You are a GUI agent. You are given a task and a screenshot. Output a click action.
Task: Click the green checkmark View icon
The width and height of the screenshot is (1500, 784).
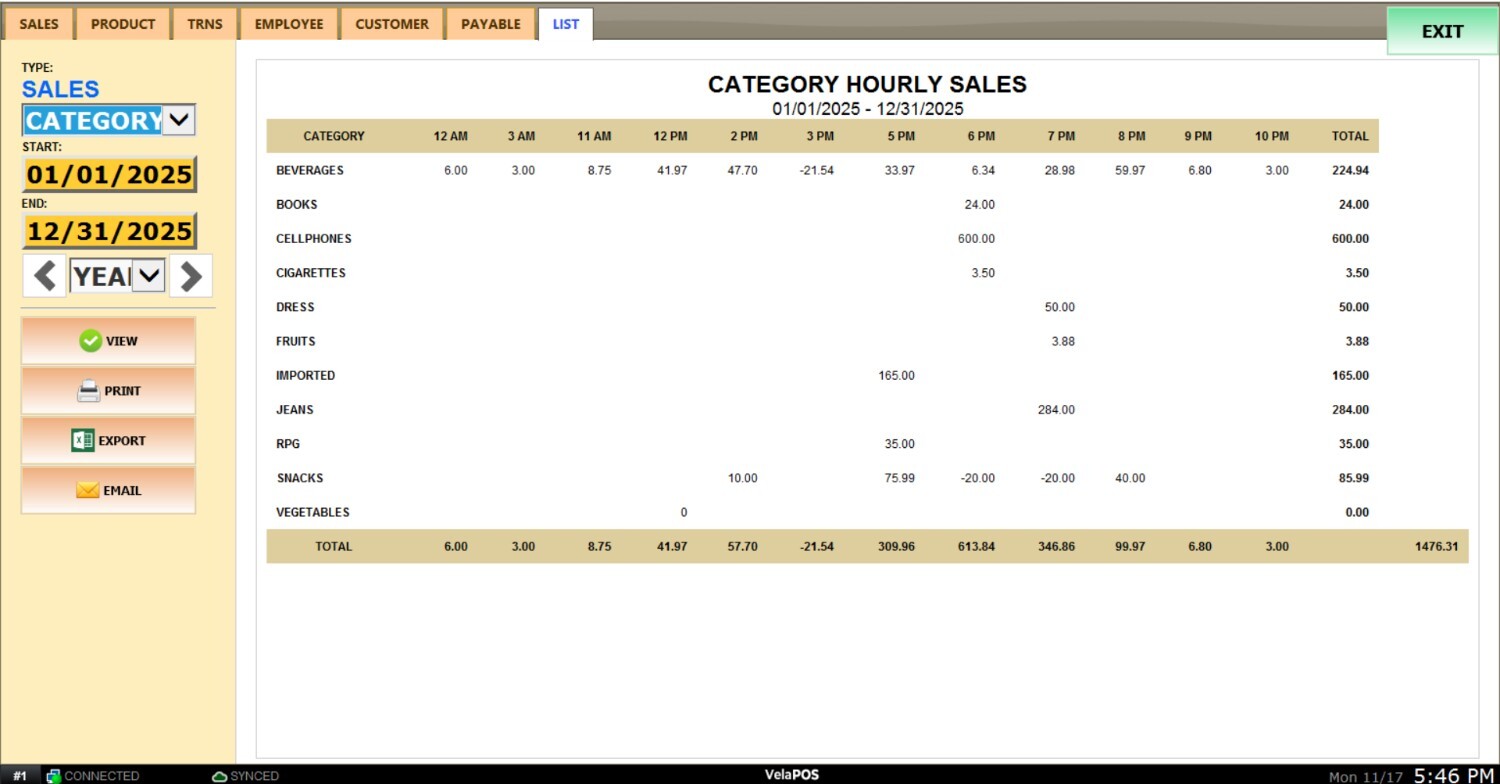pyautogui.click(x=90, y=341)
